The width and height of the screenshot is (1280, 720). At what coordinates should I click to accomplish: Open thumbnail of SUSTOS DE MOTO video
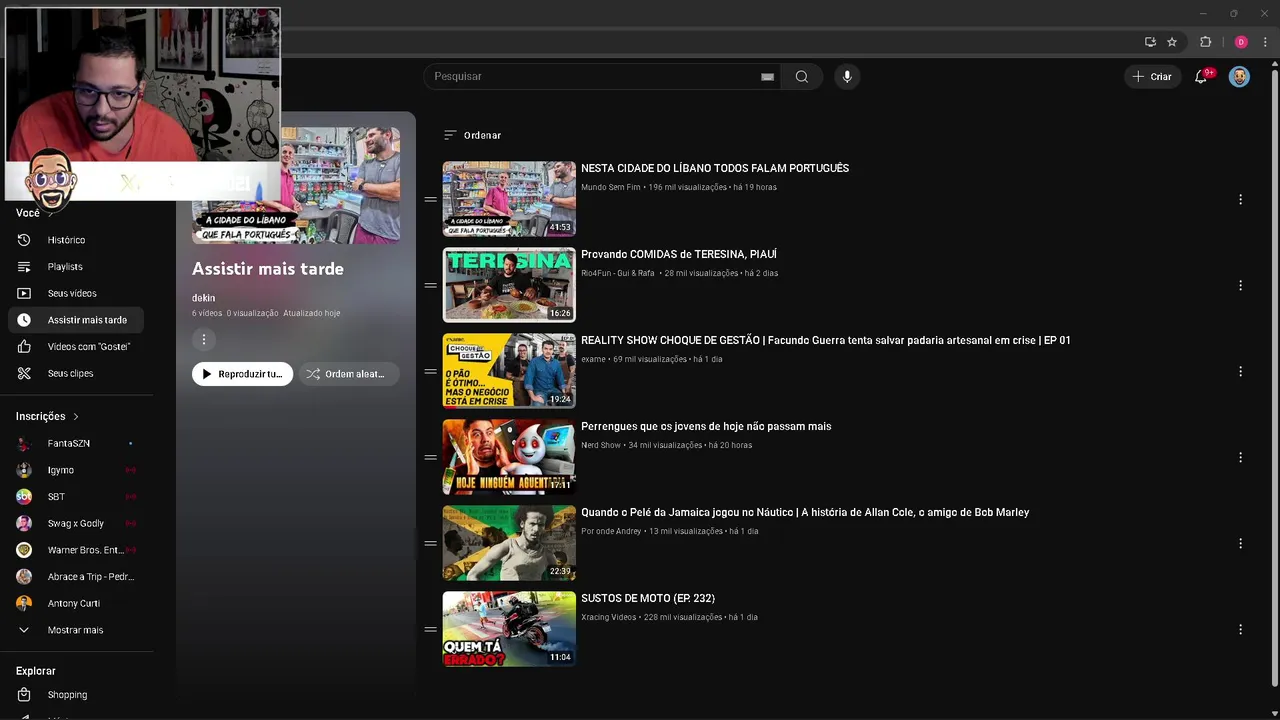coord(509,629)
